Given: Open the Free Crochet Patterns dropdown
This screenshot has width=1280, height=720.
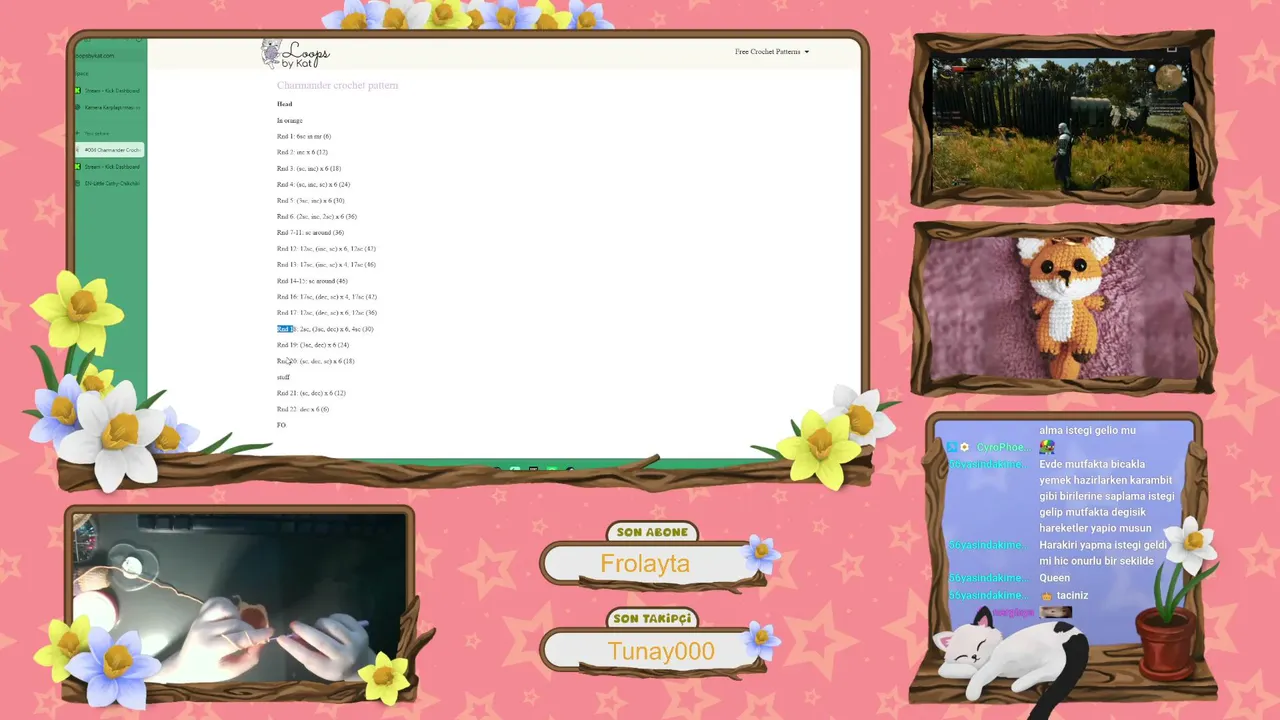Looking at the screenshot, I should (771, 52).
